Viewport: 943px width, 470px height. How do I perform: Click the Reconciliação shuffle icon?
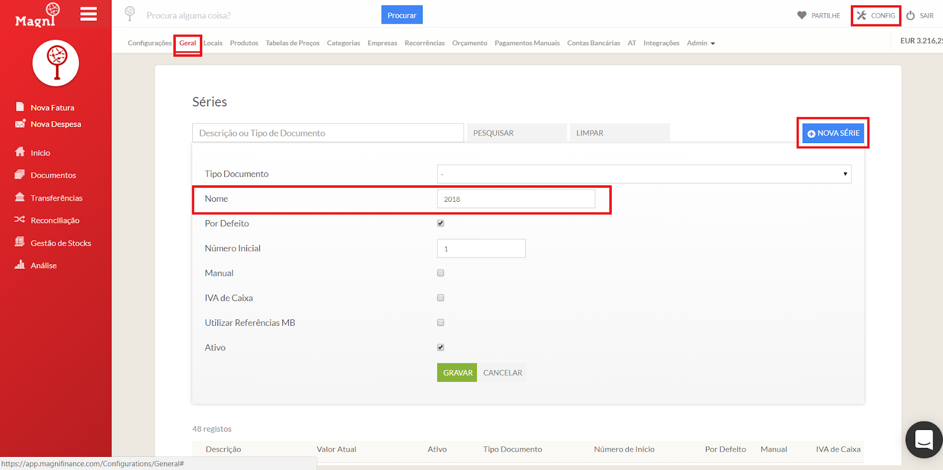tap(19, 220)
